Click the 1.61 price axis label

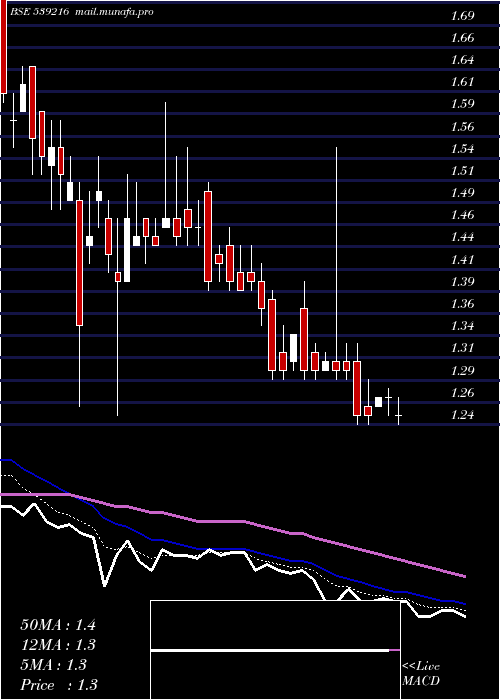click(462, 83)
